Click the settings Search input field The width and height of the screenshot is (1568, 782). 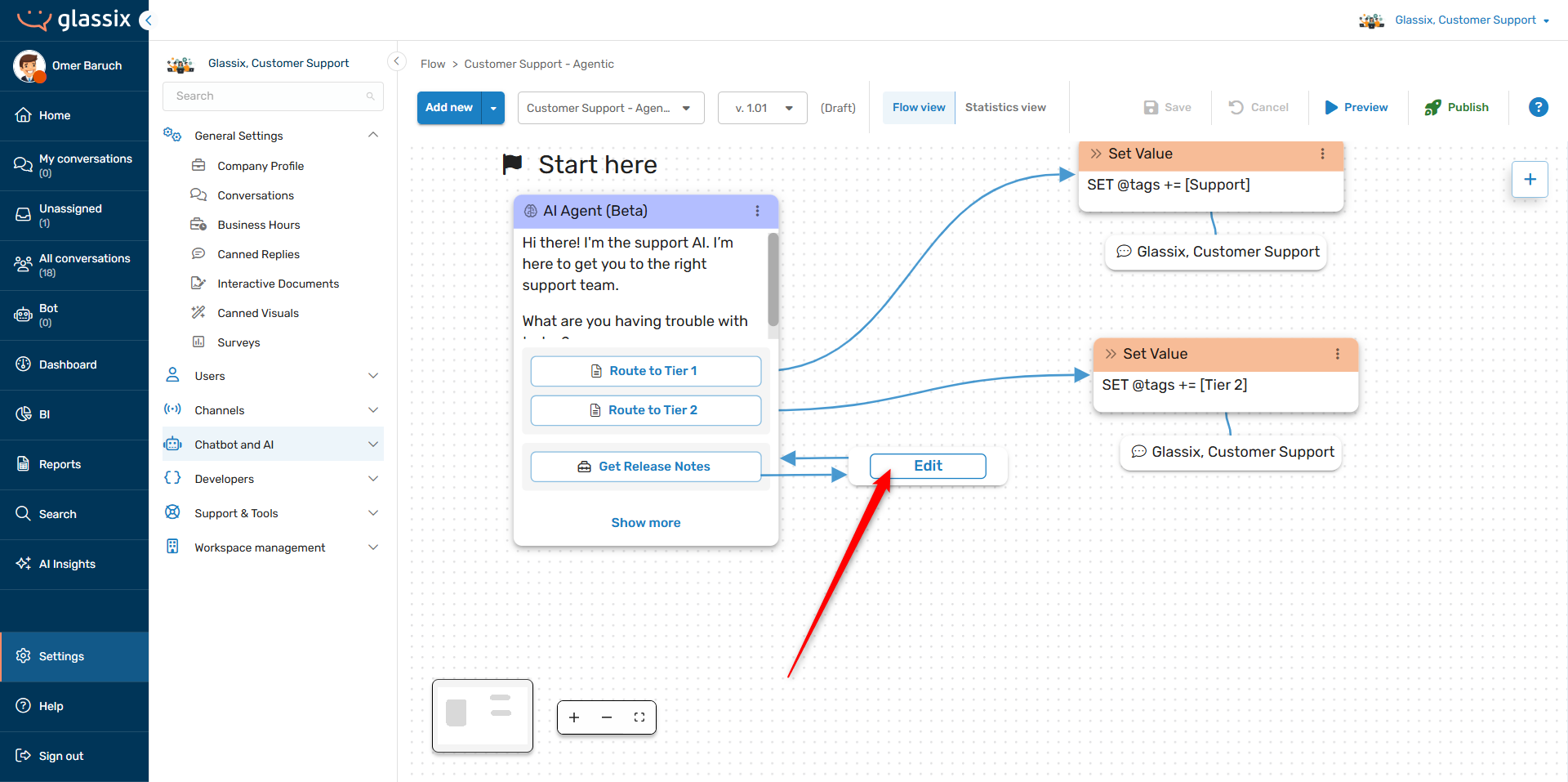tap(273, 96)
